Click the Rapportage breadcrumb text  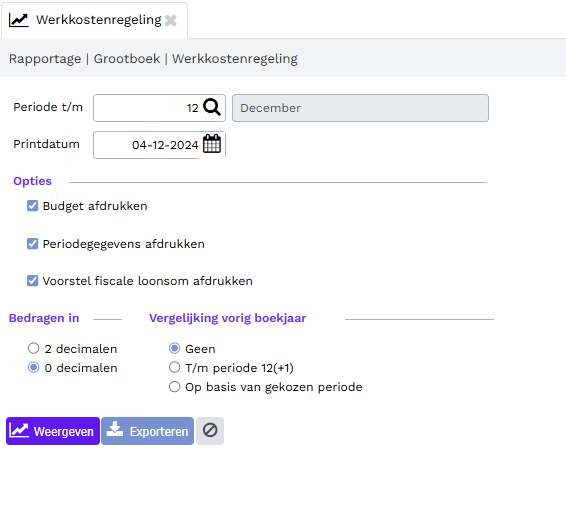[45, 58]
